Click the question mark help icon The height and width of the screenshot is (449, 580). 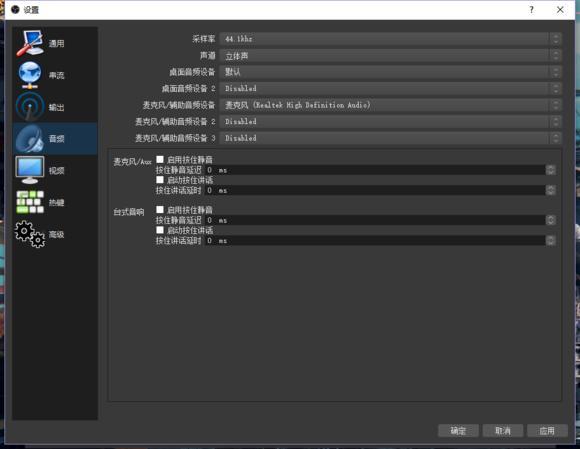[532, 10]
